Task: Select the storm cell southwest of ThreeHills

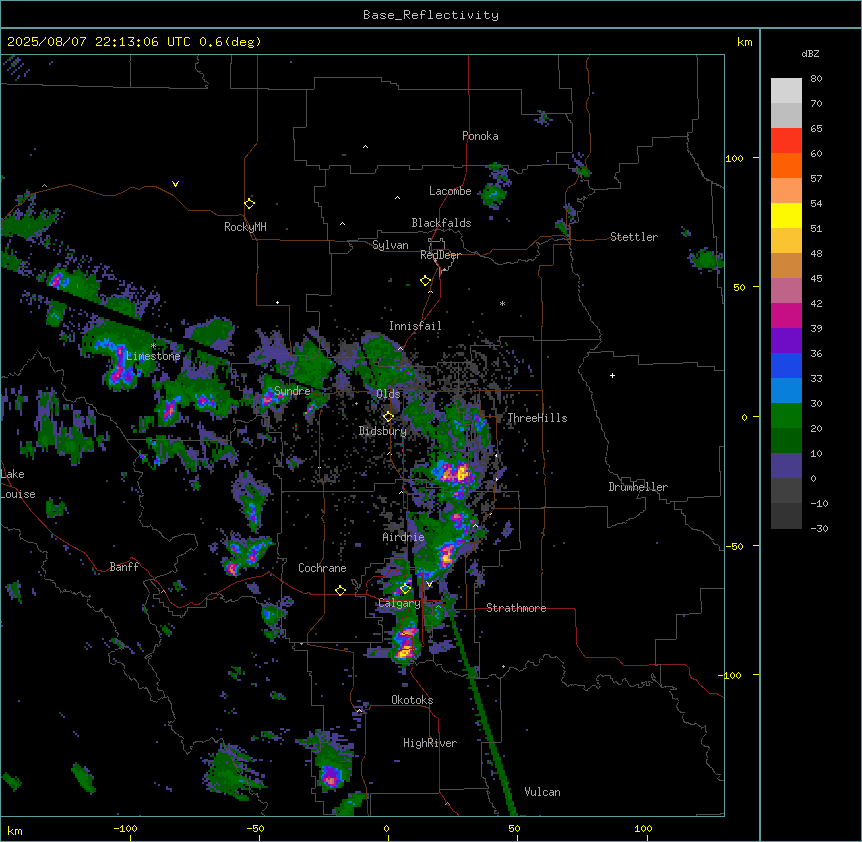Action: [455, 474]
